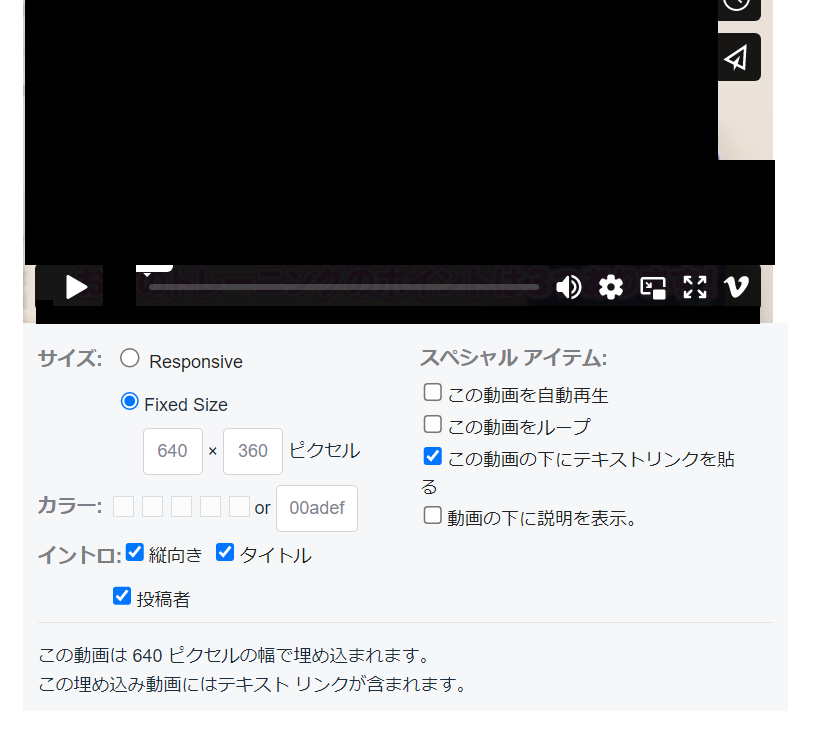
Task: Uncheck the 投稿者 intro checkbox
Action: click(x=122, y=596)
